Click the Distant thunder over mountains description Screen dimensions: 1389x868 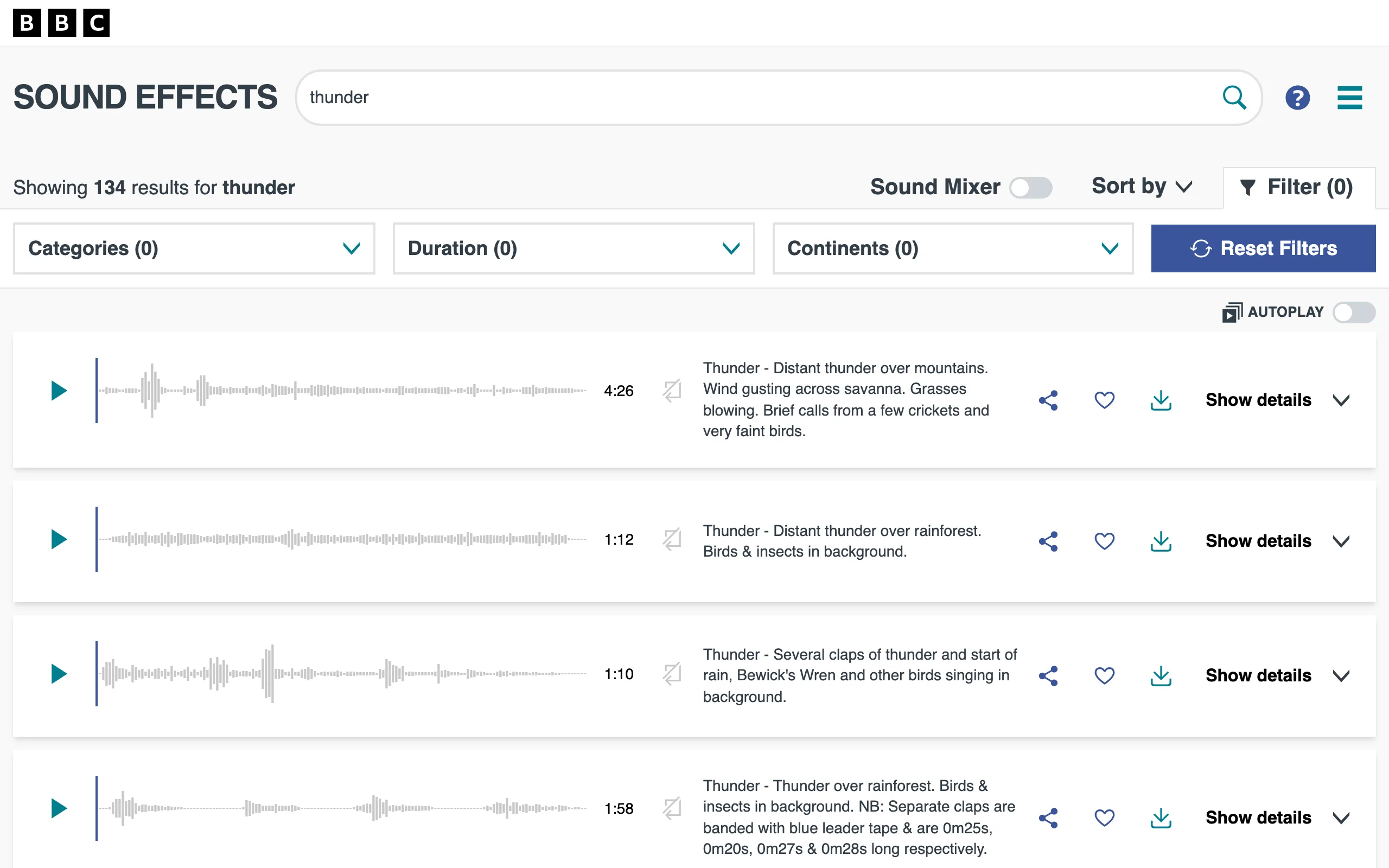pos(846,400)
